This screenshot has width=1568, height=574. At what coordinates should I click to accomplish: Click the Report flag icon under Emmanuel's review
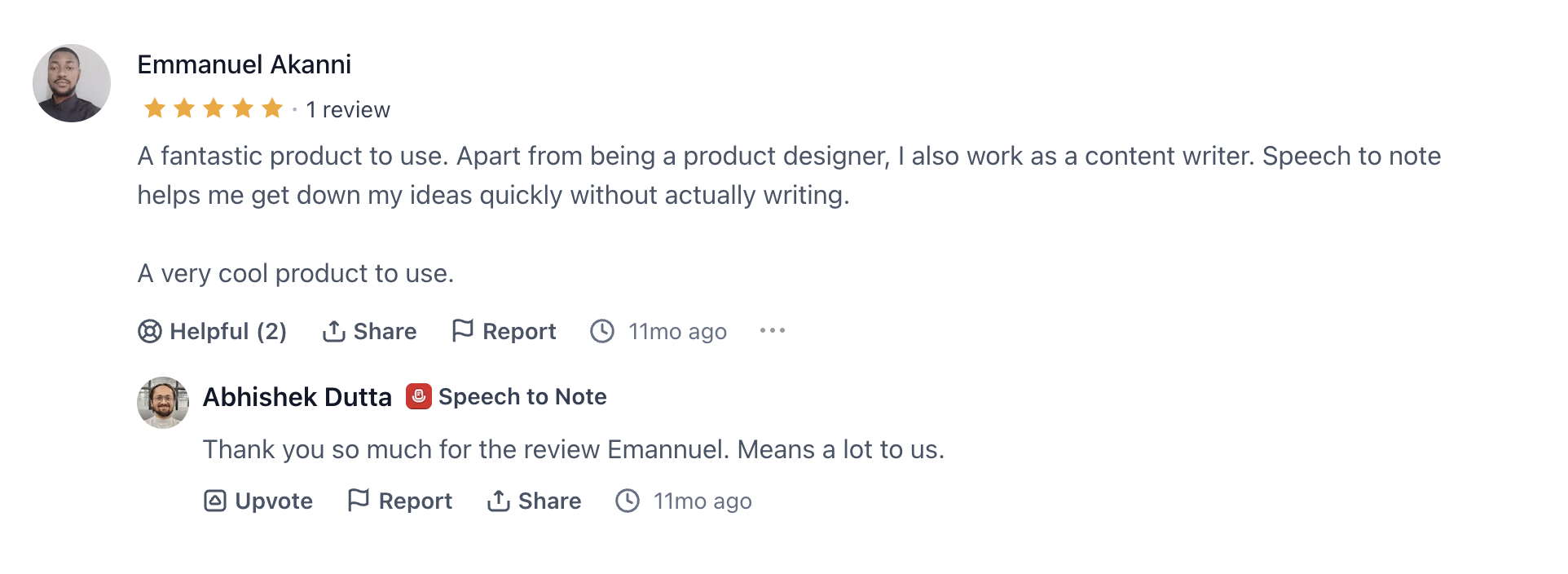tap(463, 330)
